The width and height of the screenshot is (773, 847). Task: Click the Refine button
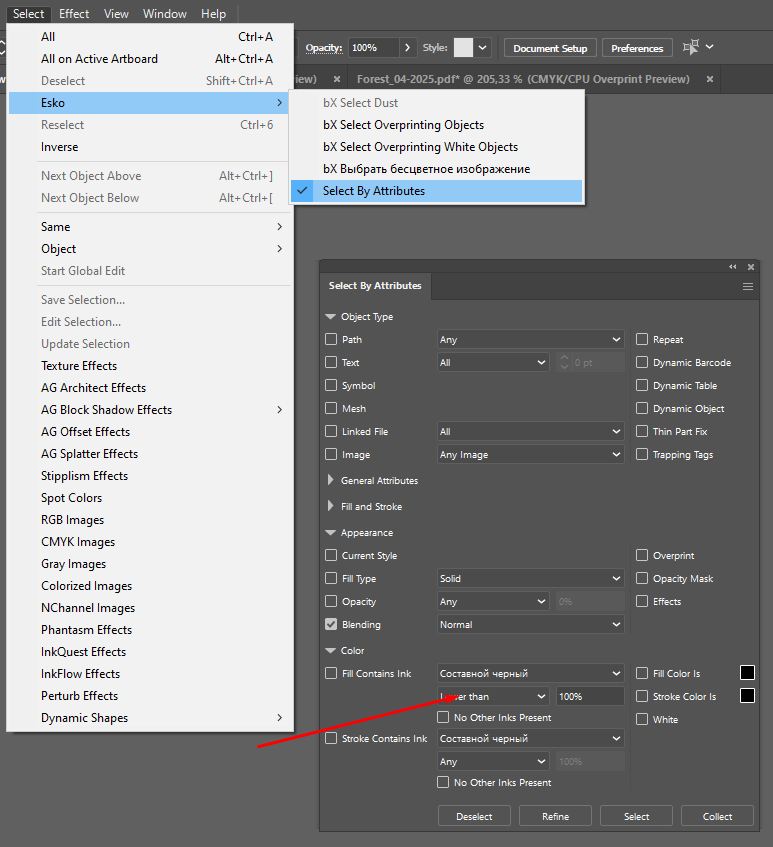[555, 816]
